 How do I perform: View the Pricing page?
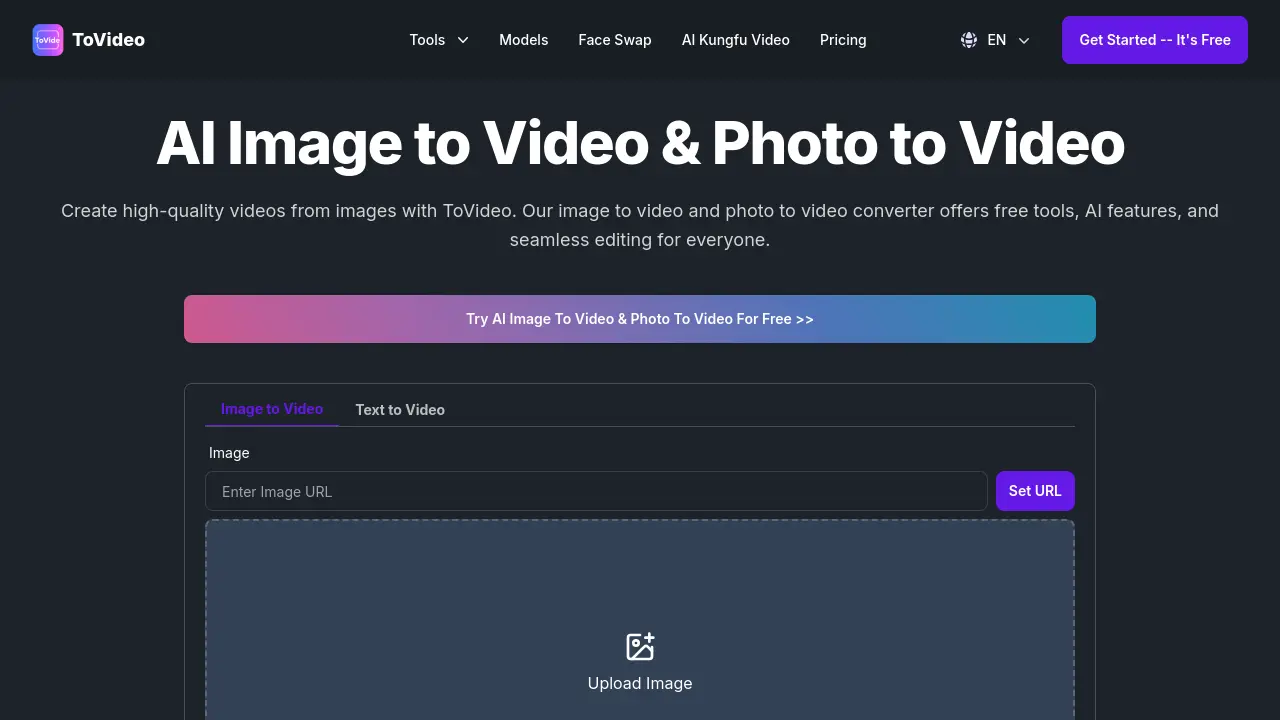click(843, 40)
